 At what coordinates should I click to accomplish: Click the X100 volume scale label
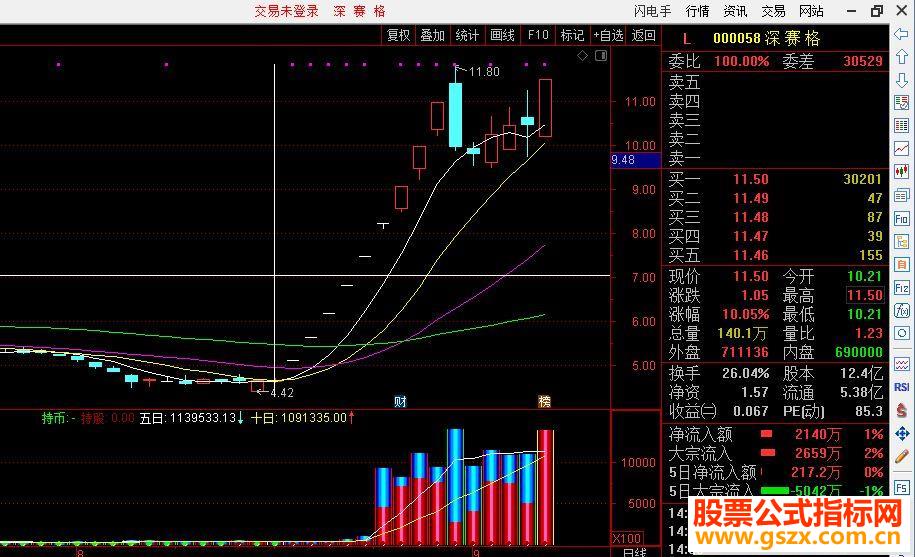(627, 538)
